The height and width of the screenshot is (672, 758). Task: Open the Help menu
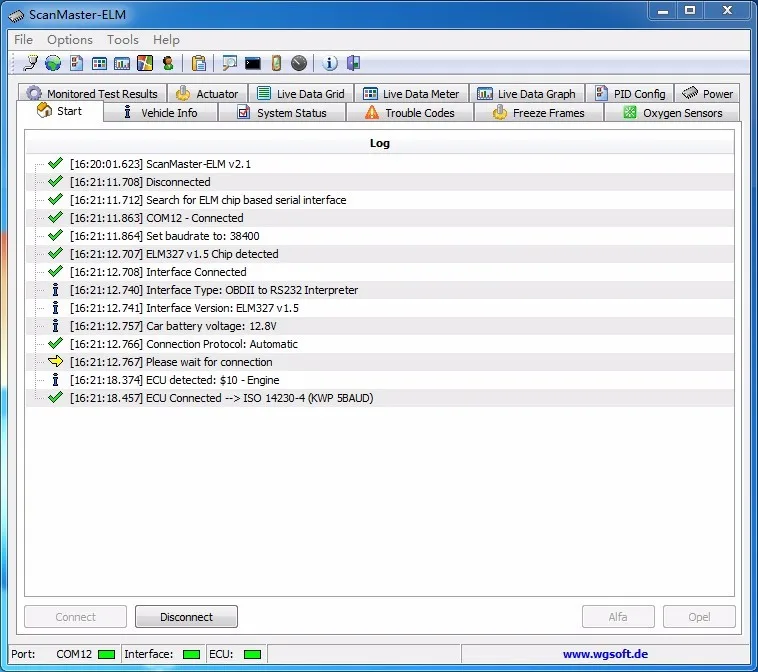[x=166, y=40]
